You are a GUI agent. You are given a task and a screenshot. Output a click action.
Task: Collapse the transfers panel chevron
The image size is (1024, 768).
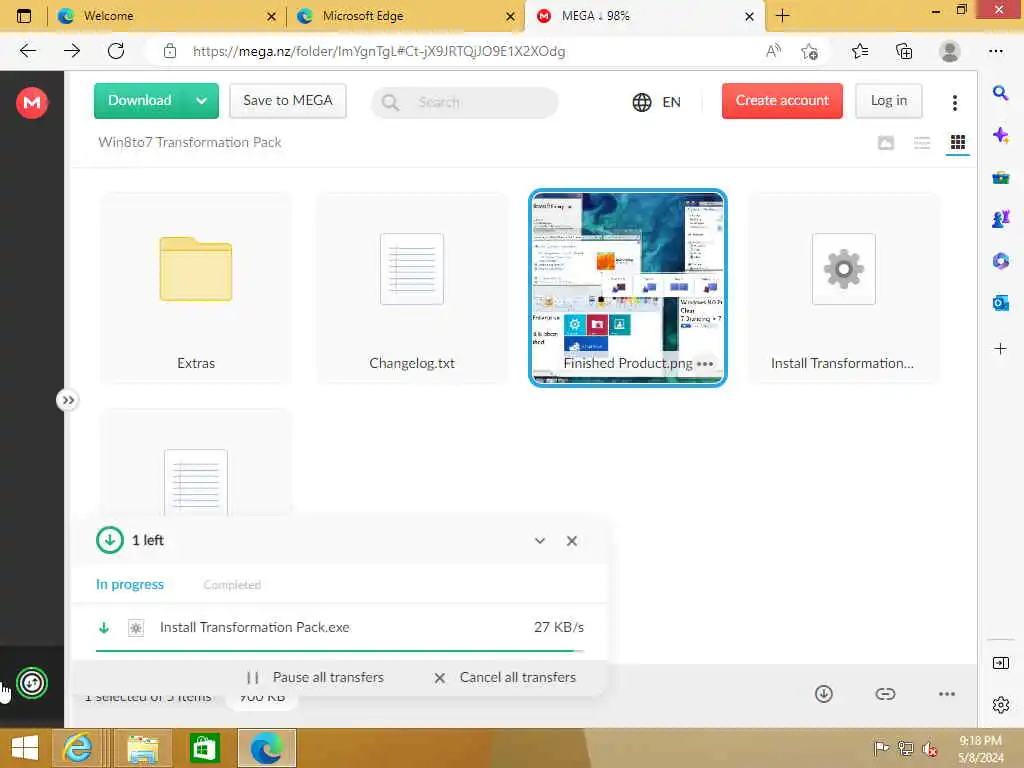pyautogui.click(x=539, y=541)
